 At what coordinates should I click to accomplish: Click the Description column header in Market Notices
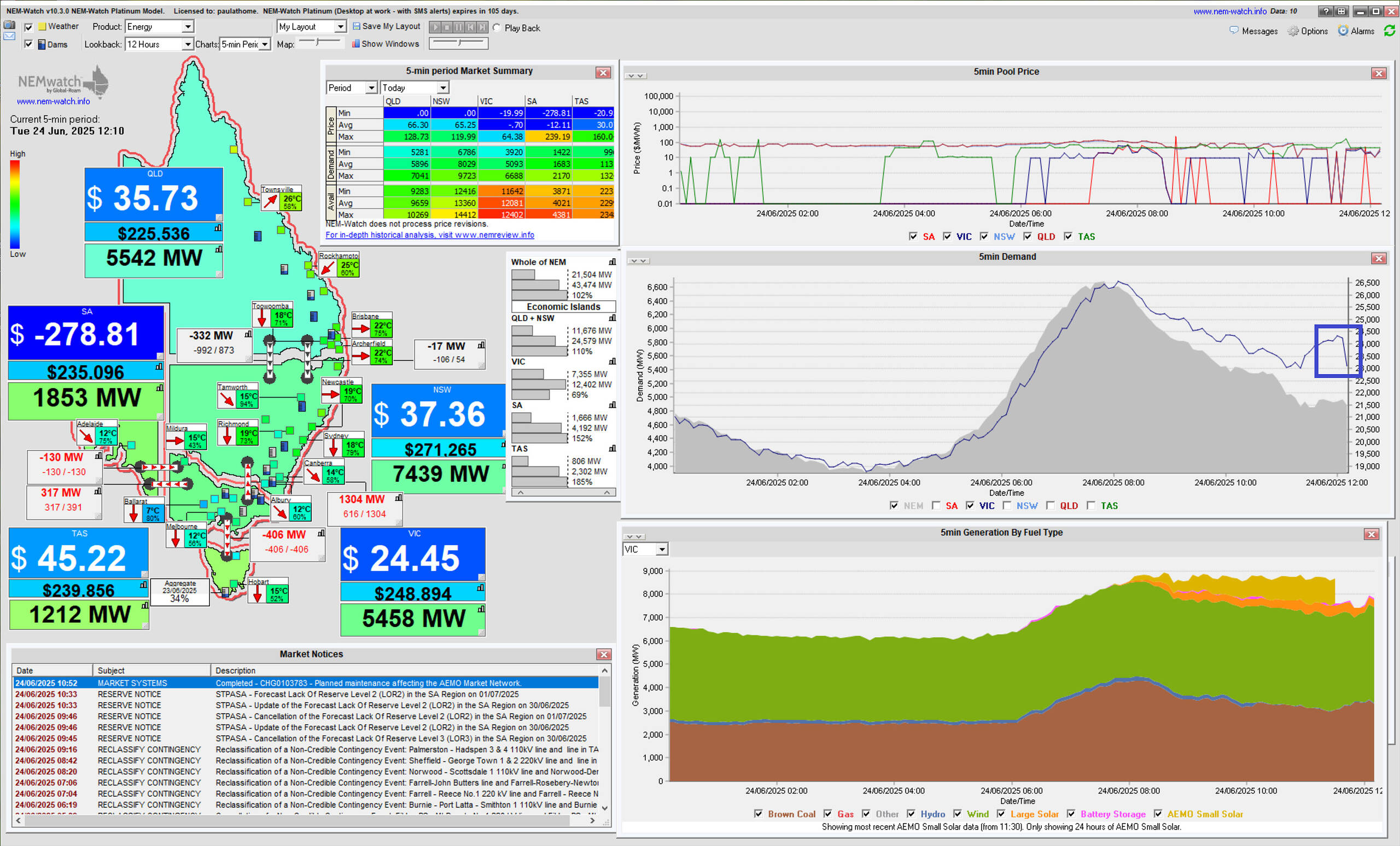[405, 670]
